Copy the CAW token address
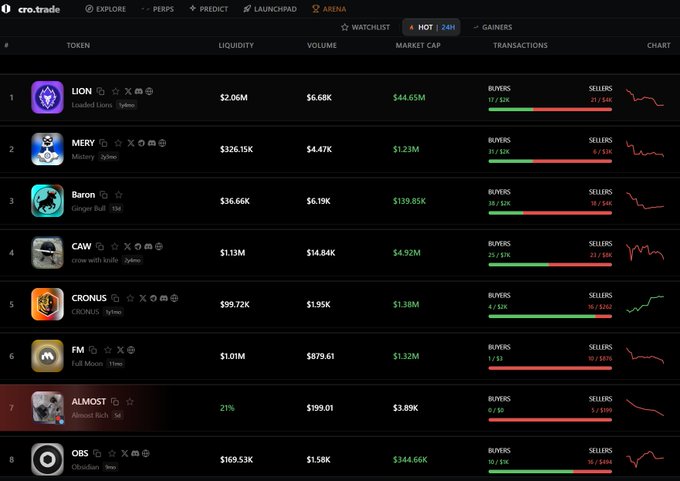Screen dimensions: 680x481 pos(100,246)
